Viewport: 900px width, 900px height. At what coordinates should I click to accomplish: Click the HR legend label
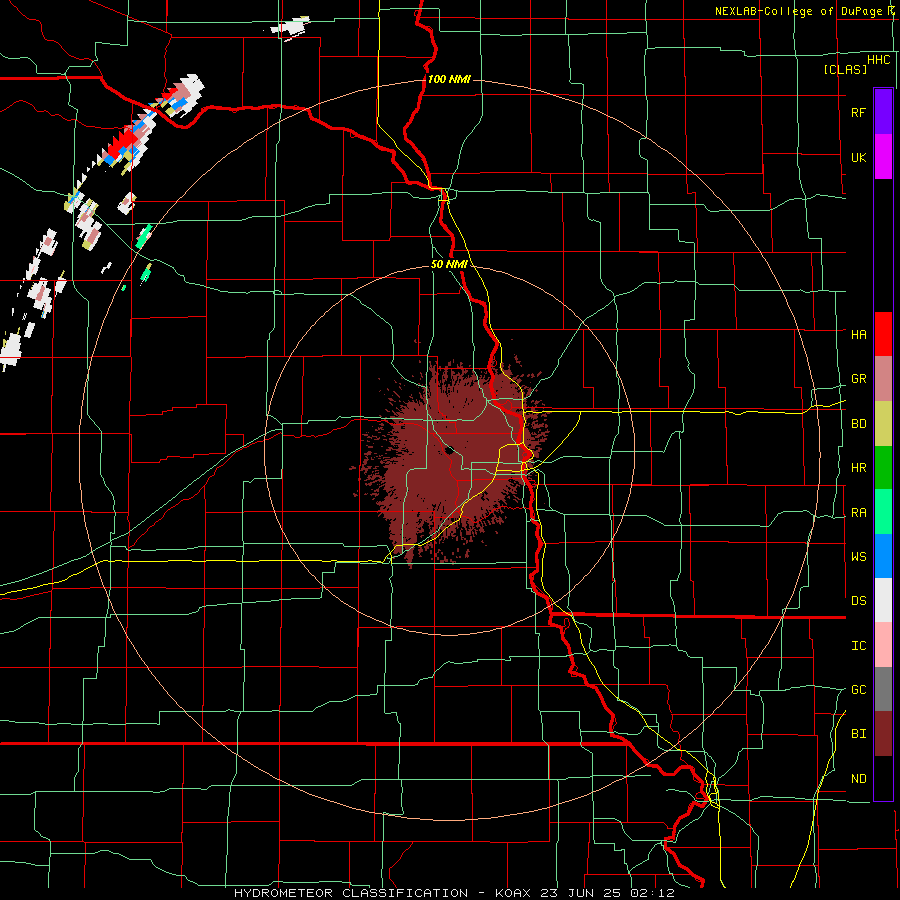click(858, 468)
